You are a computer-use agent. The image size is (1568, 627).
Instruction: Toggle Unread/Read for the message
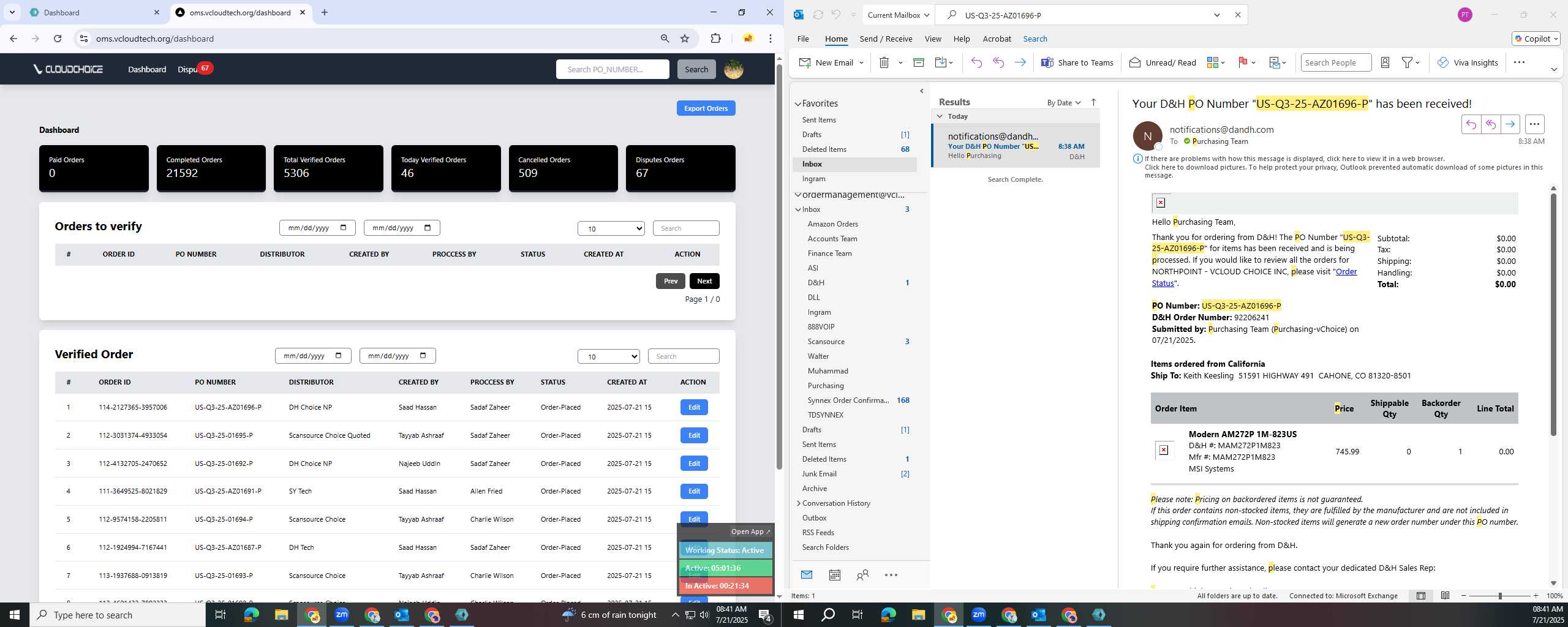click(x=1163, y=62)
